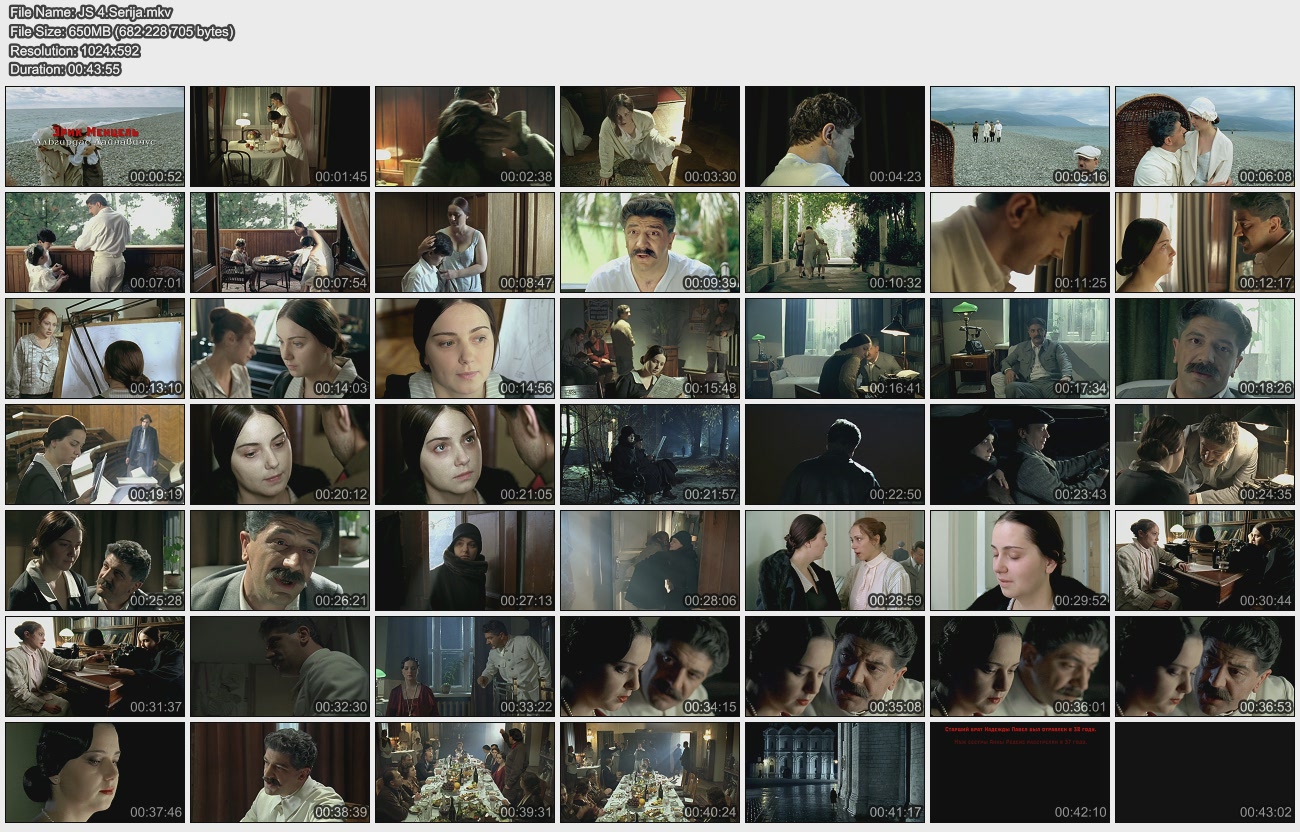
Task: Click the desk telephone frame at 00:17:34
Action: 1019,348
